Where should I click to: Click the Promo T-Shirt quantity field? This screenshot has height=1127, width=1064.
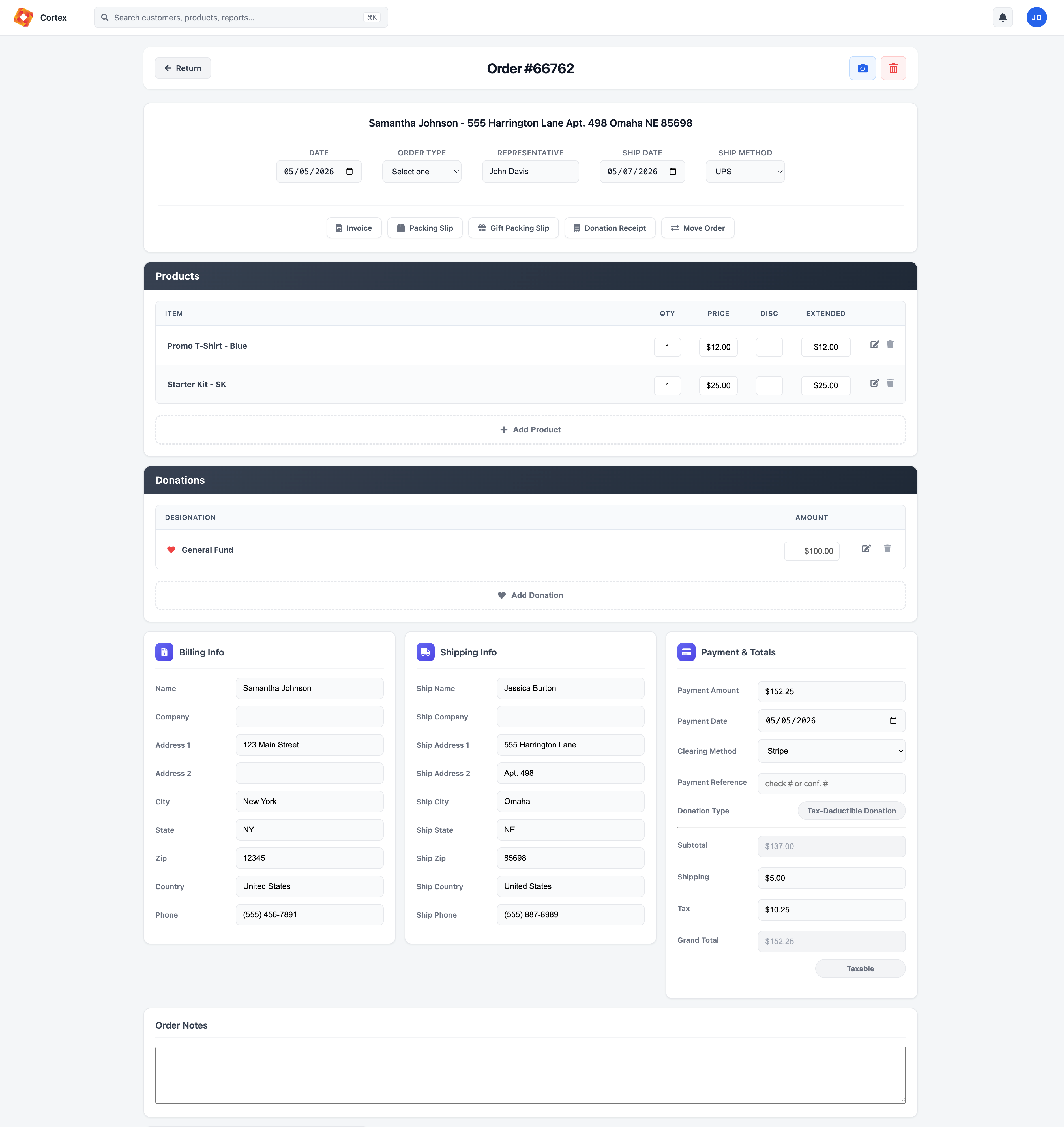coord(667,347)
